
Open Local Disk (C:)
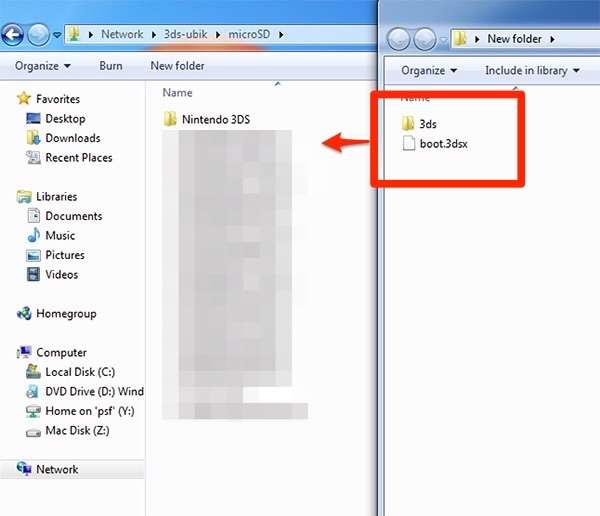80,372
